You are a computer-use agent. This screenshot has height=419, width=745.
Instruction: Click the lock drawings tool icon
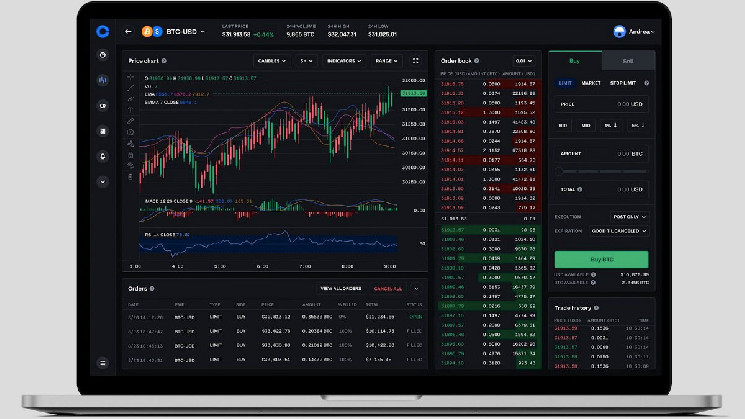(131, 155)
